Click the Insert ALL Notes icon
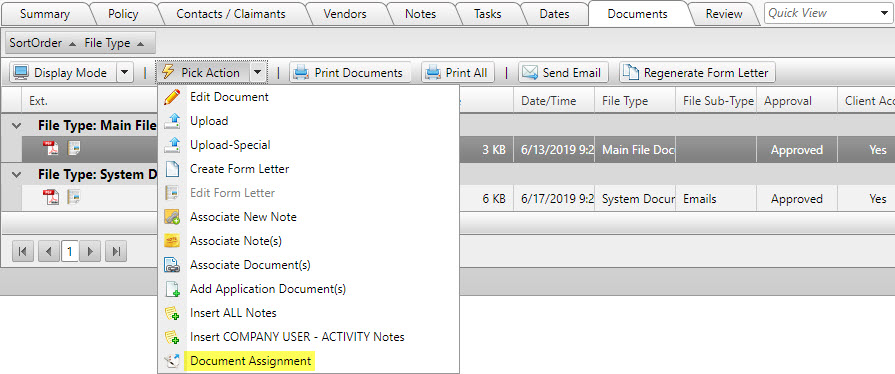The width and height of the screenshot is (895, 374). click(172, 313)
